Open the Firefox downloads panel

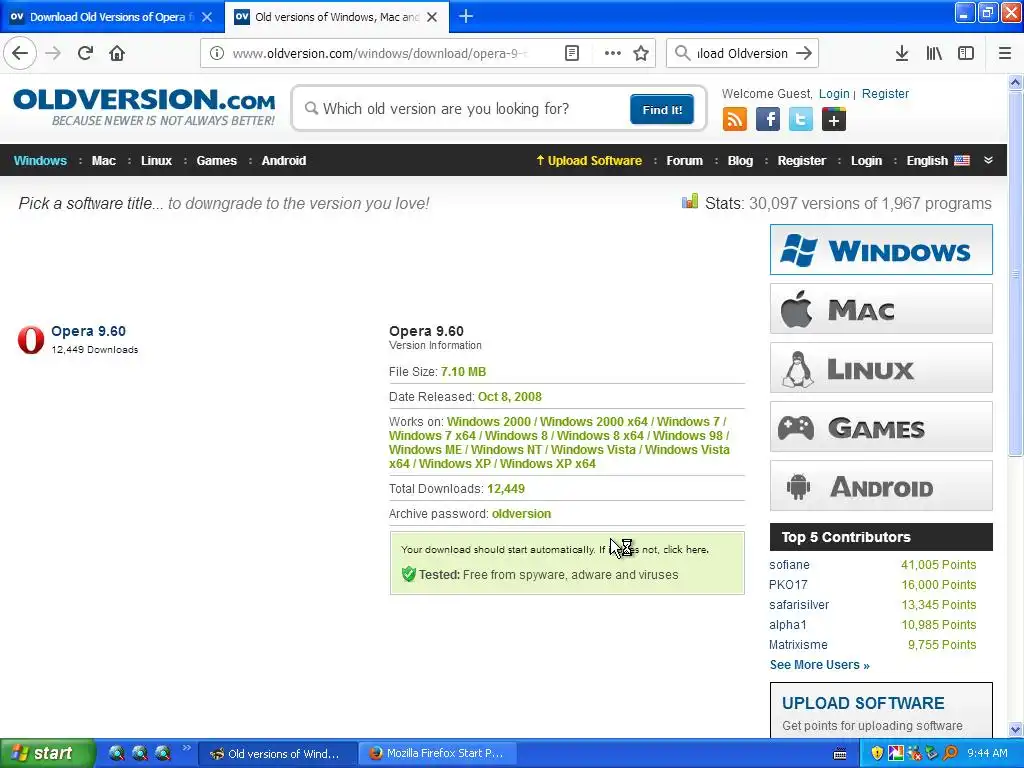902,54
